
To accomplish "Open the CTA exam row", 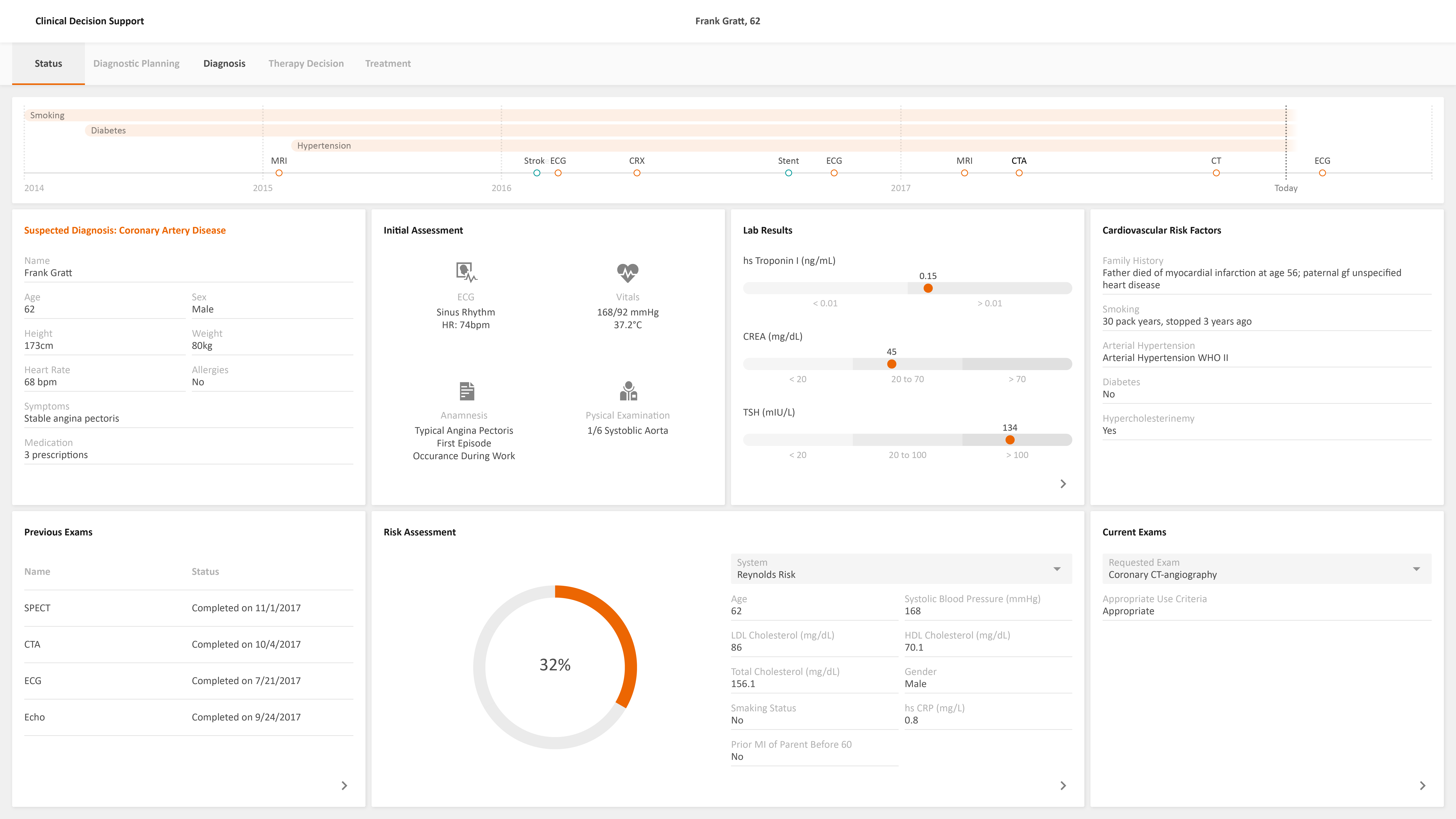I will 189,644.
